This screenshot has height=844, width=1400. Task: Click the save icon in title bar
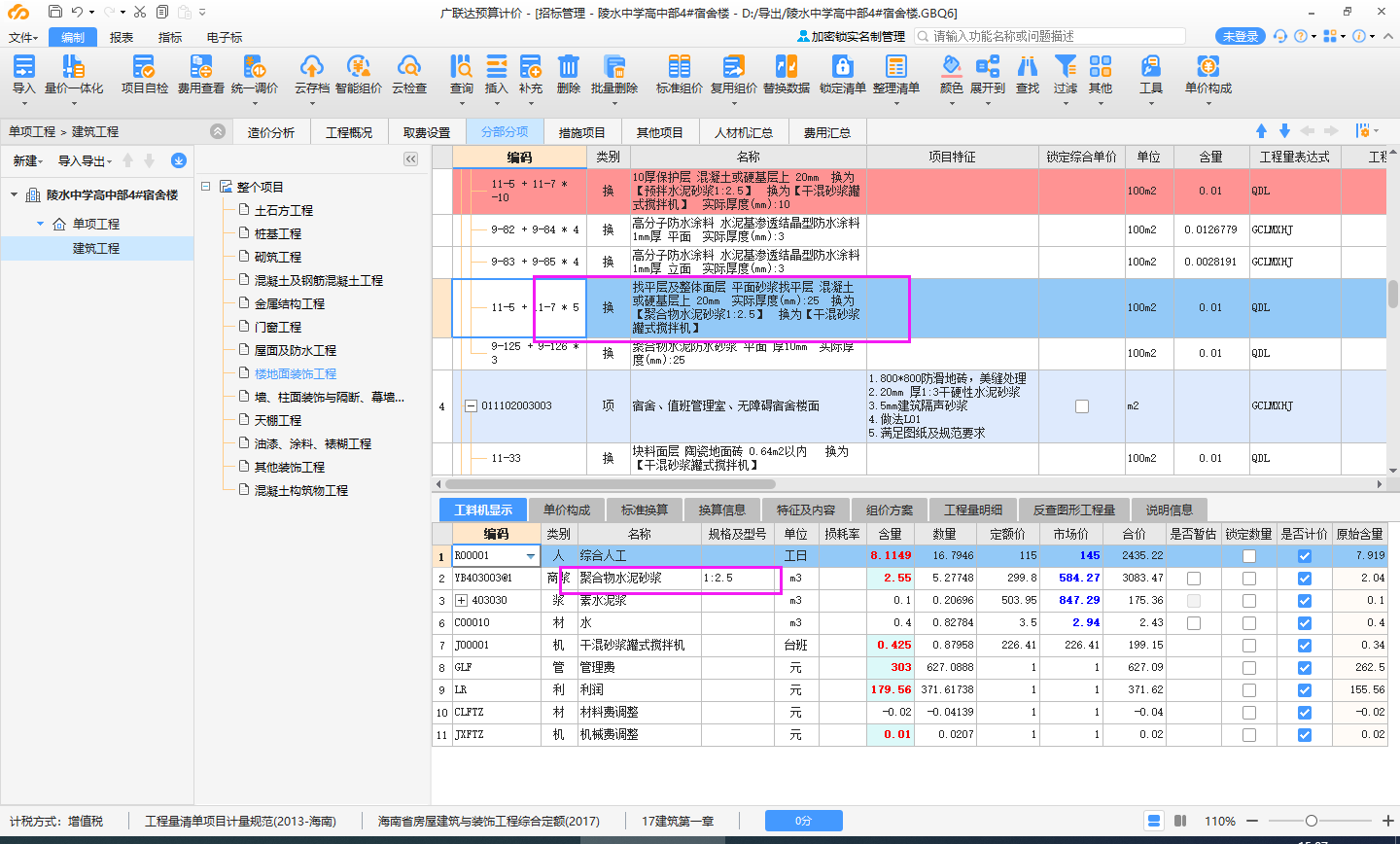54,13
